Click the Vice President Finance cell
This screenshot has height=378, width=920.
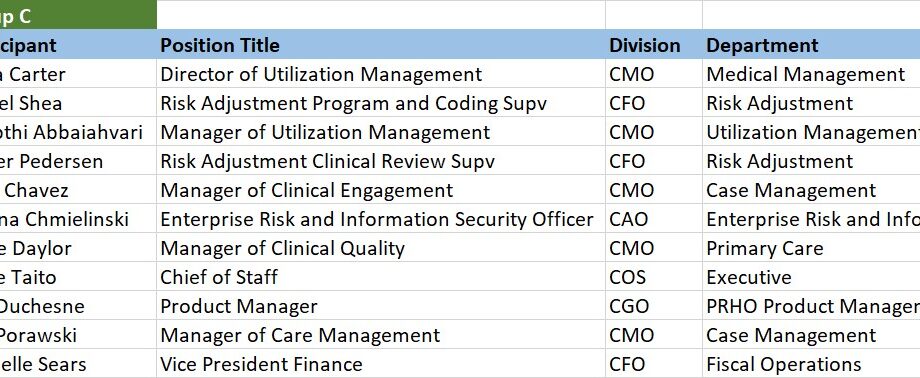[381, 364]
